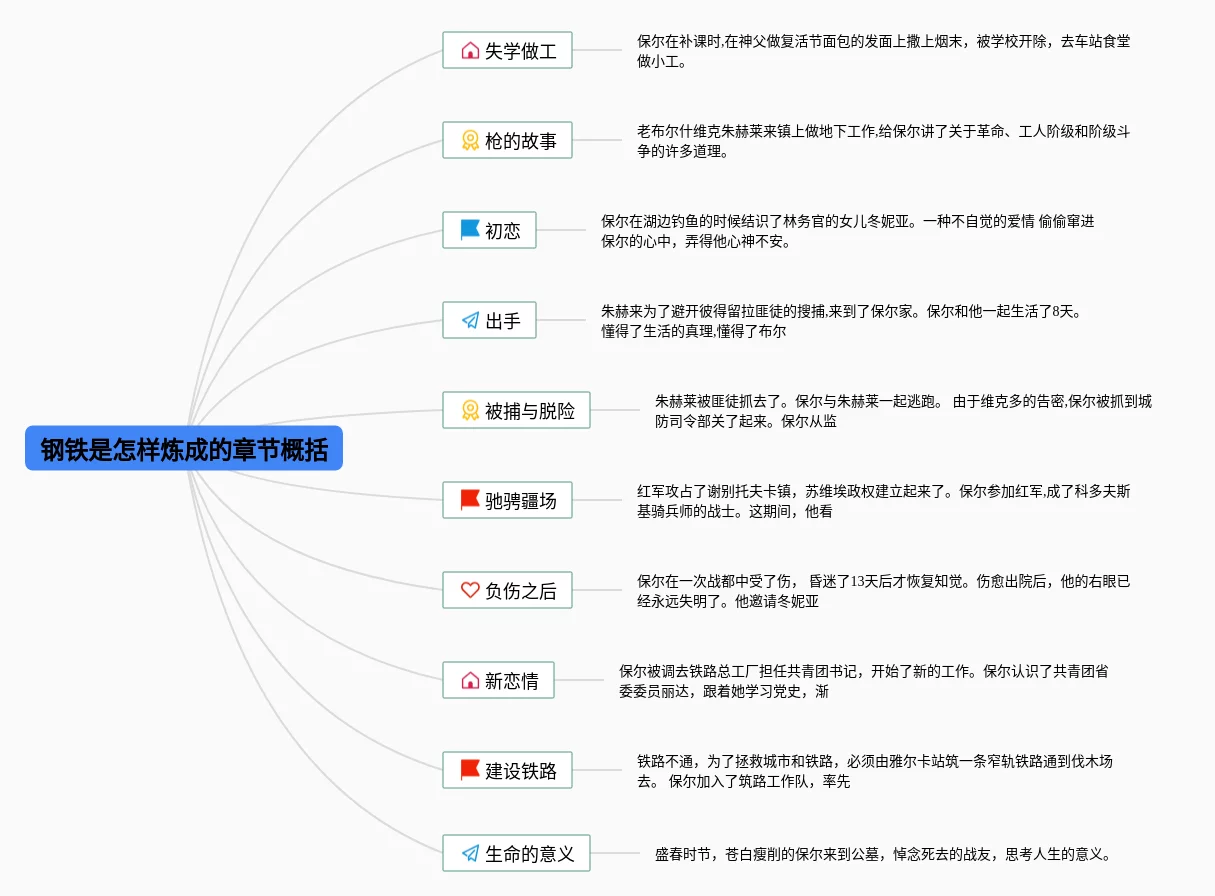Click the red flag icon on 建设铁路 node
Image resolution: width=1215 pixels, height=896 pixels.
(470, 770)
